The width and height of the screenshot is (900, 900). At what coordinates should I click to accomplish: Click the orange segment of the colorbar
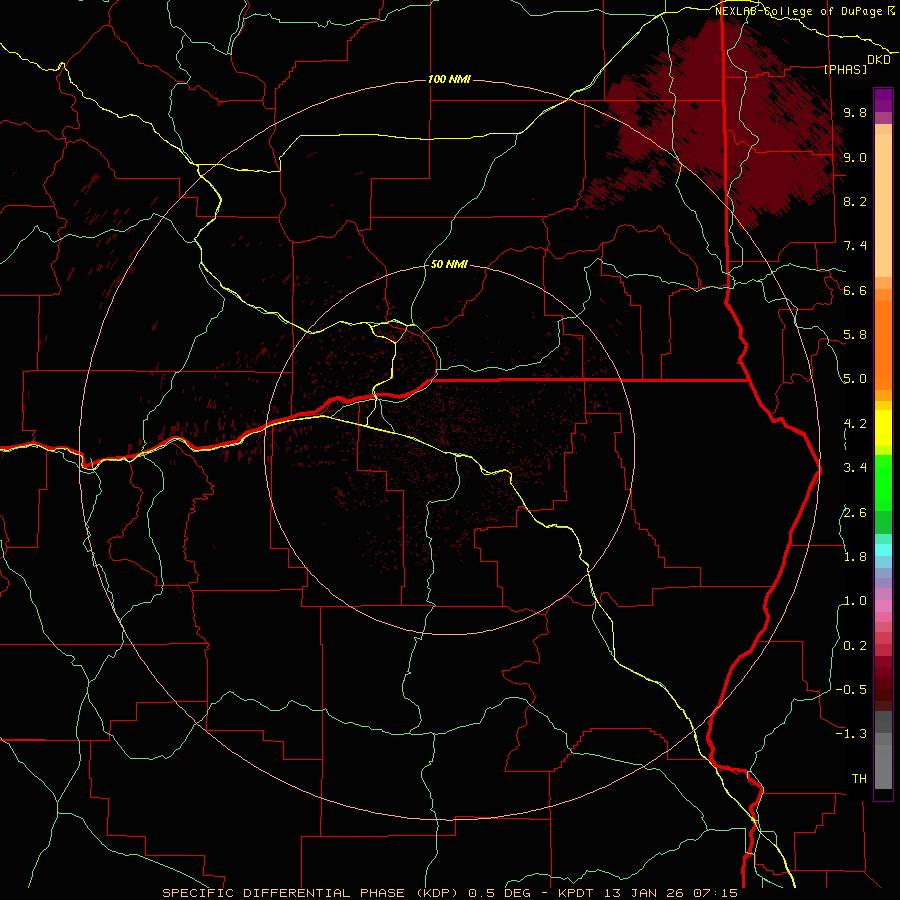pyautogui.click(x=883, y=345)
